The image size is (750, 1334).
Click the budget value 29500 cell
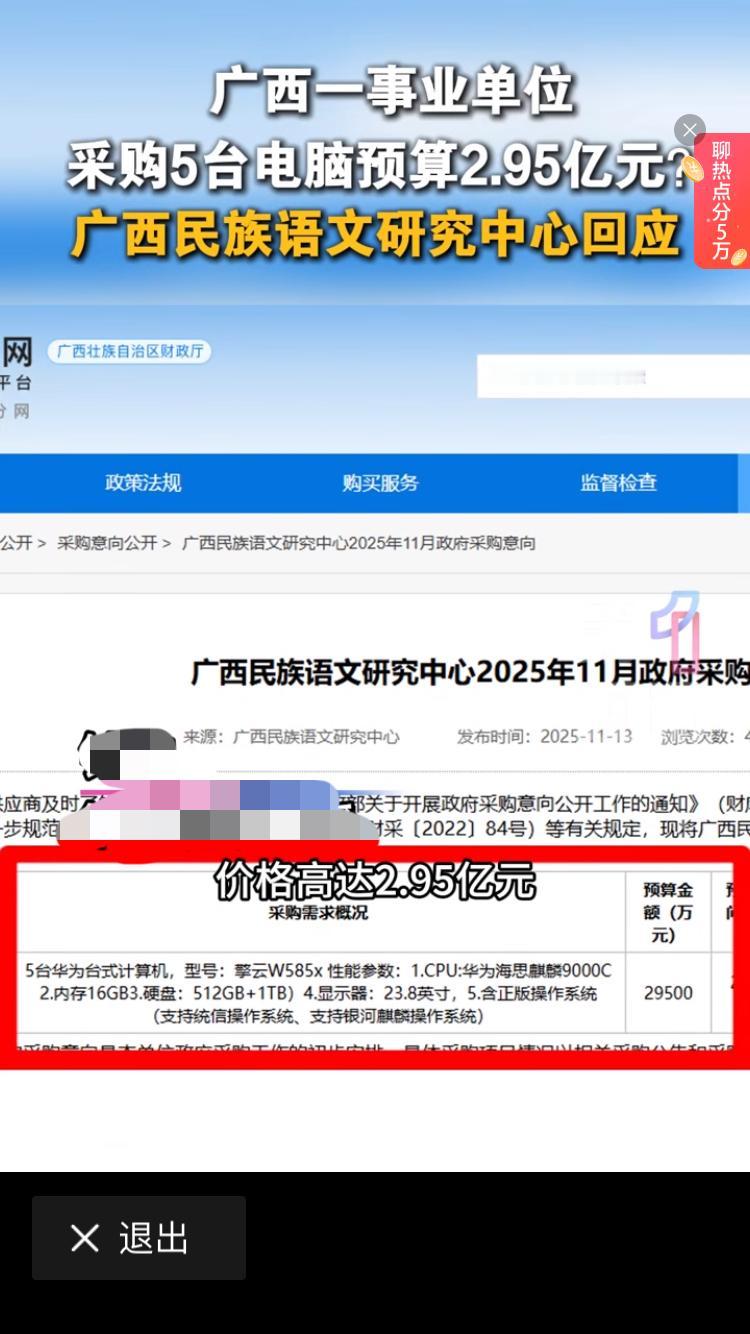point(668,993)
